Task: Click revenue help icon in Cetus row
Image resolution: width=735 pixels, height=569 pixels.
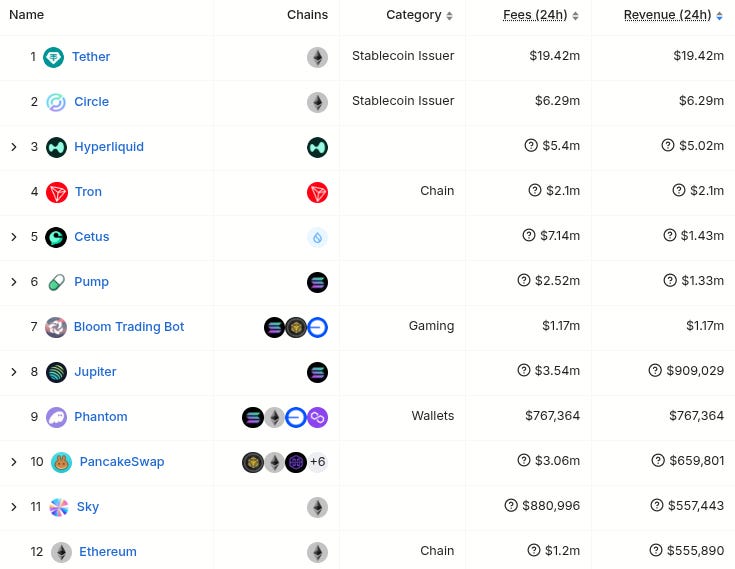Action: (x=670, y=235)
